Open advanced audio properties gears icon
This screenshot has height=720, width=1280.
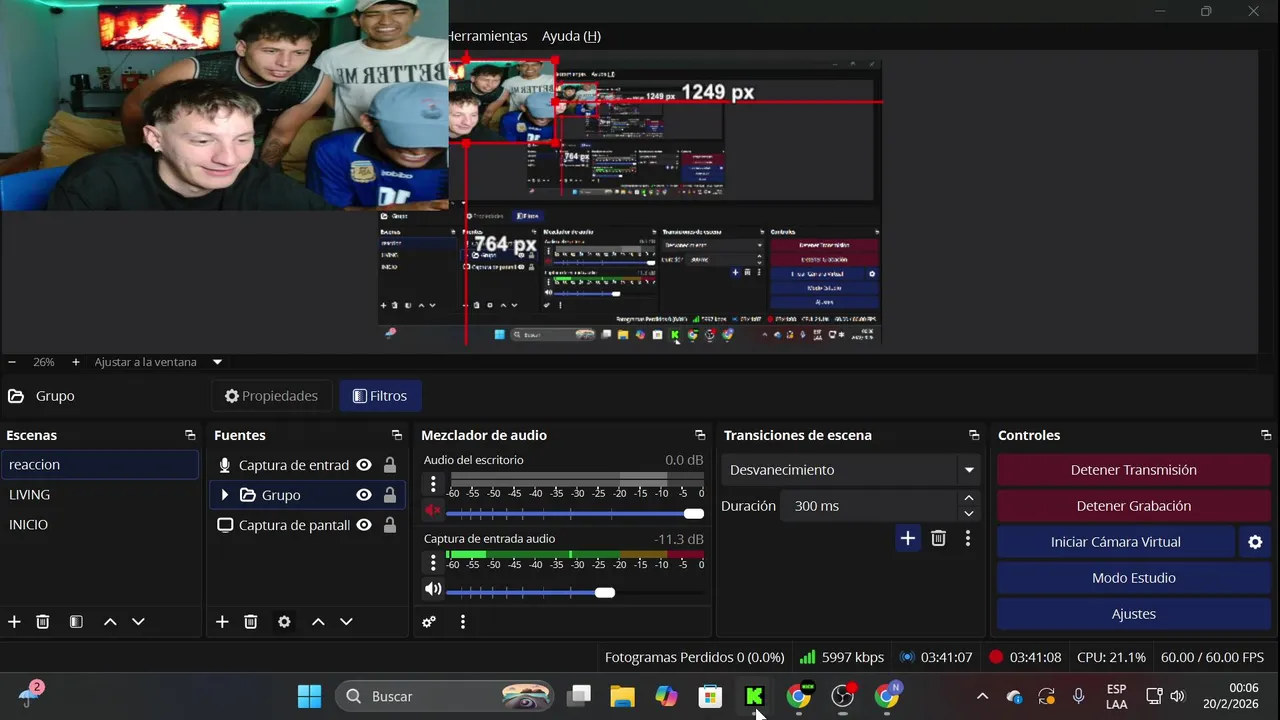tap(429, 622)
